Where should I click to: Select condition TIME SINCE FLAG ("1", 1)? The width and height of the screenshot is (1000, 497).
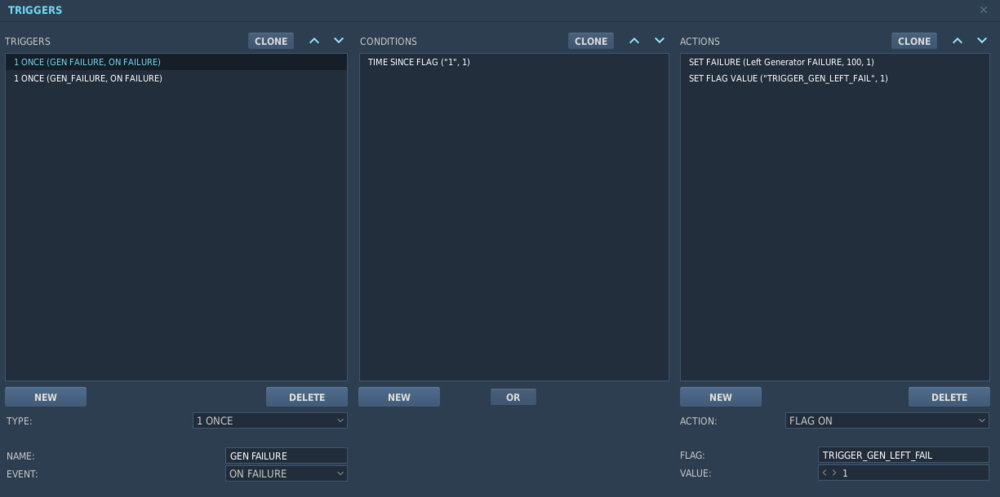(x=514, y=62)
